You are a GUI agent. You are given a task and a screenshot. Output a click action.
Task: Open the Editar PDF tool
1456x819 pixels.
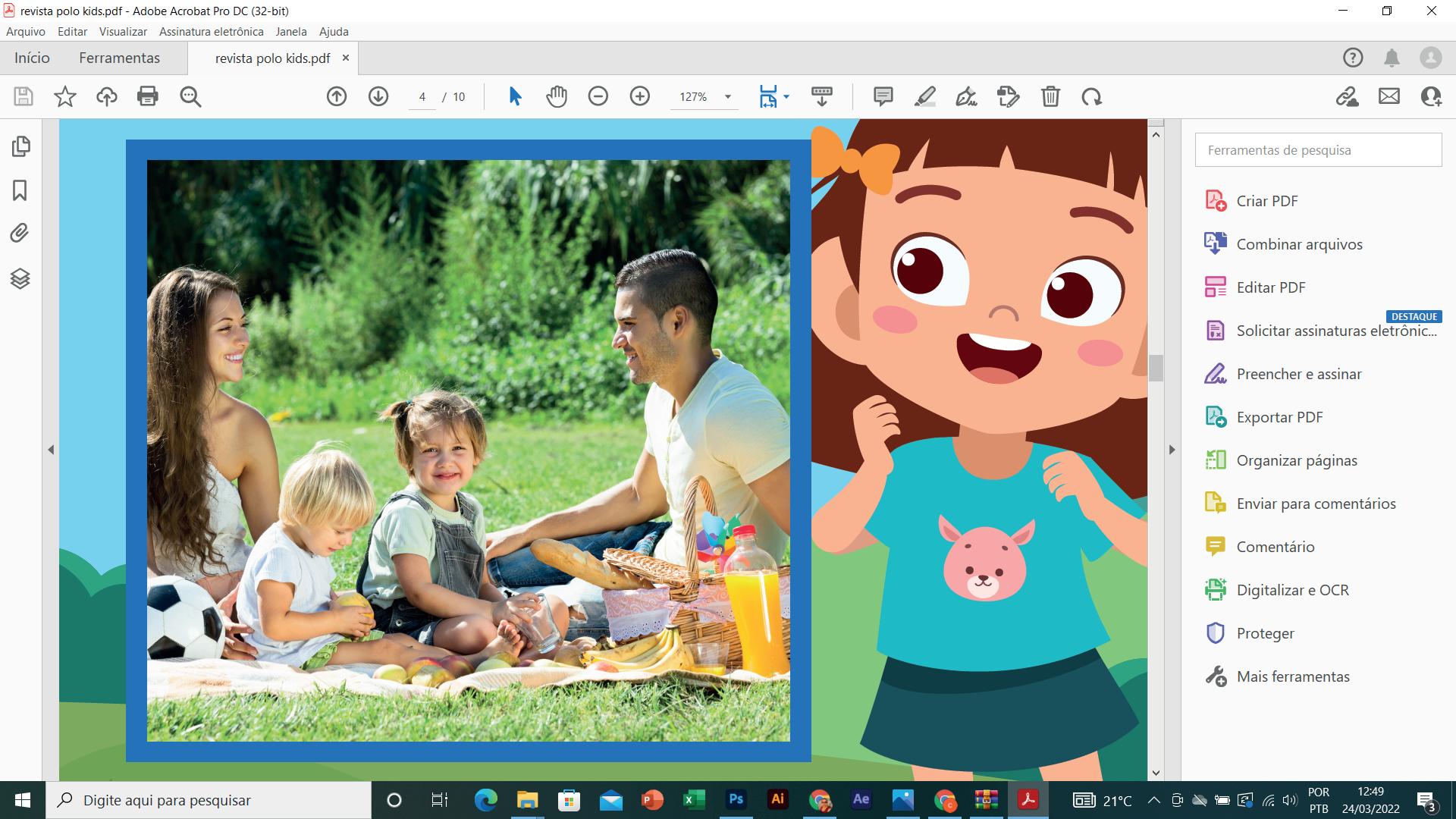(1271, 287)
